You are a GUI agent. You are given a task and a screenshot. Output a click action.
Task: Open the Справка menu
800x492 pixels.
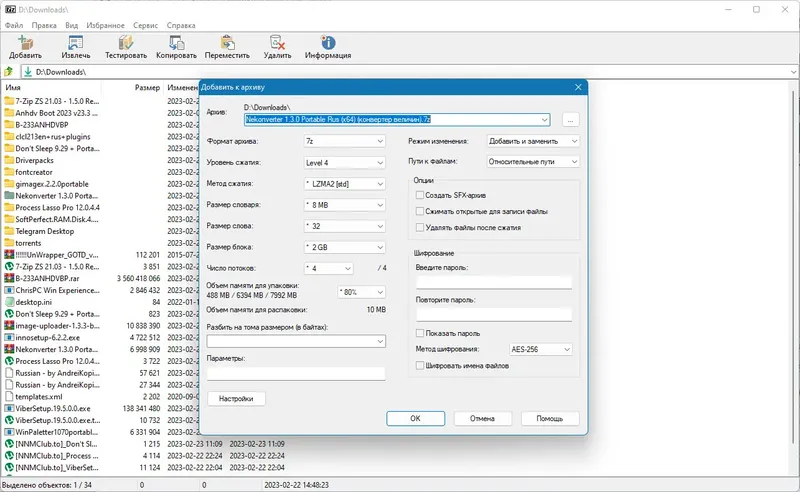pyautogui.click(x=181, y=25)
